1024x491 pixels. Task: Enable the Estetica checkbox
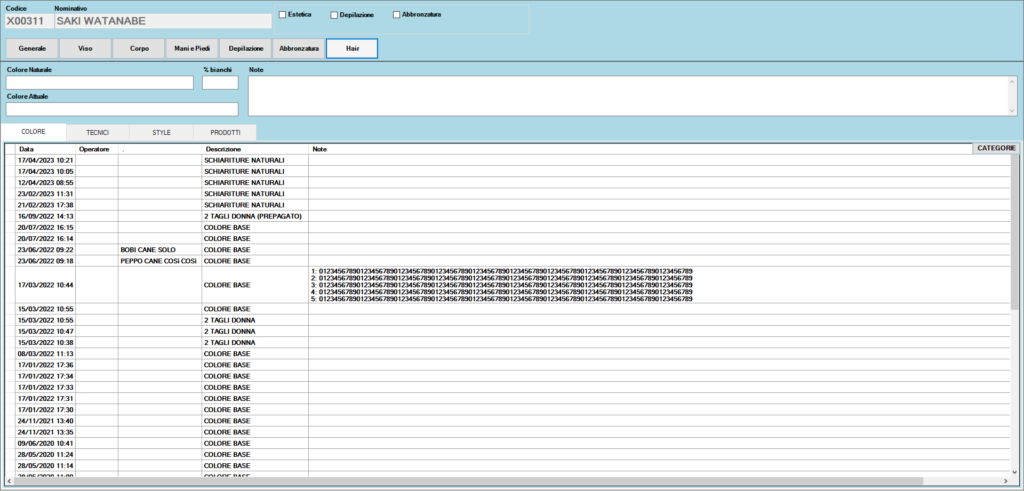coord(283,15)
